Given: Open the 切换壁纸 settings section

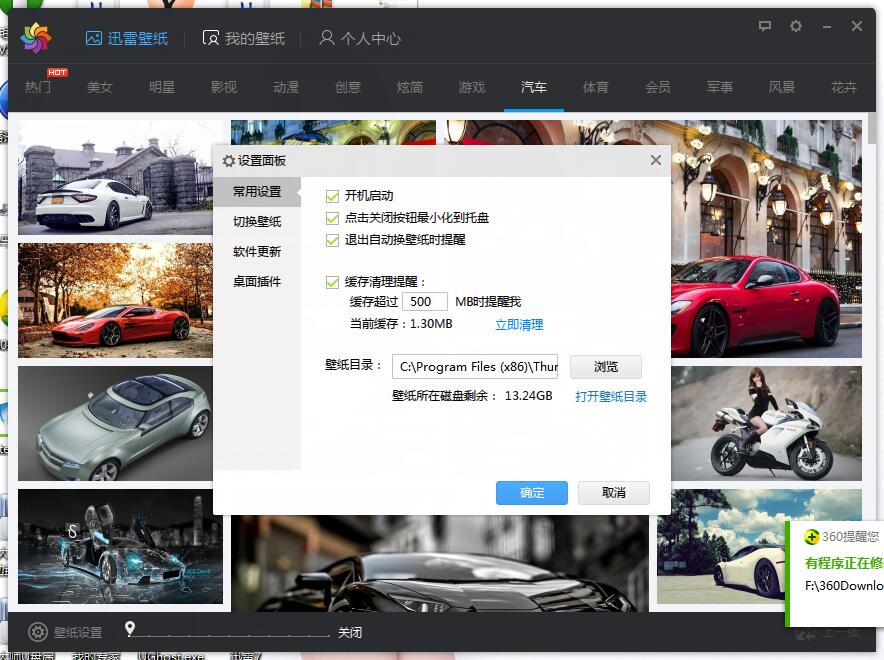Looking at the screenshot, I should (258, 222).
